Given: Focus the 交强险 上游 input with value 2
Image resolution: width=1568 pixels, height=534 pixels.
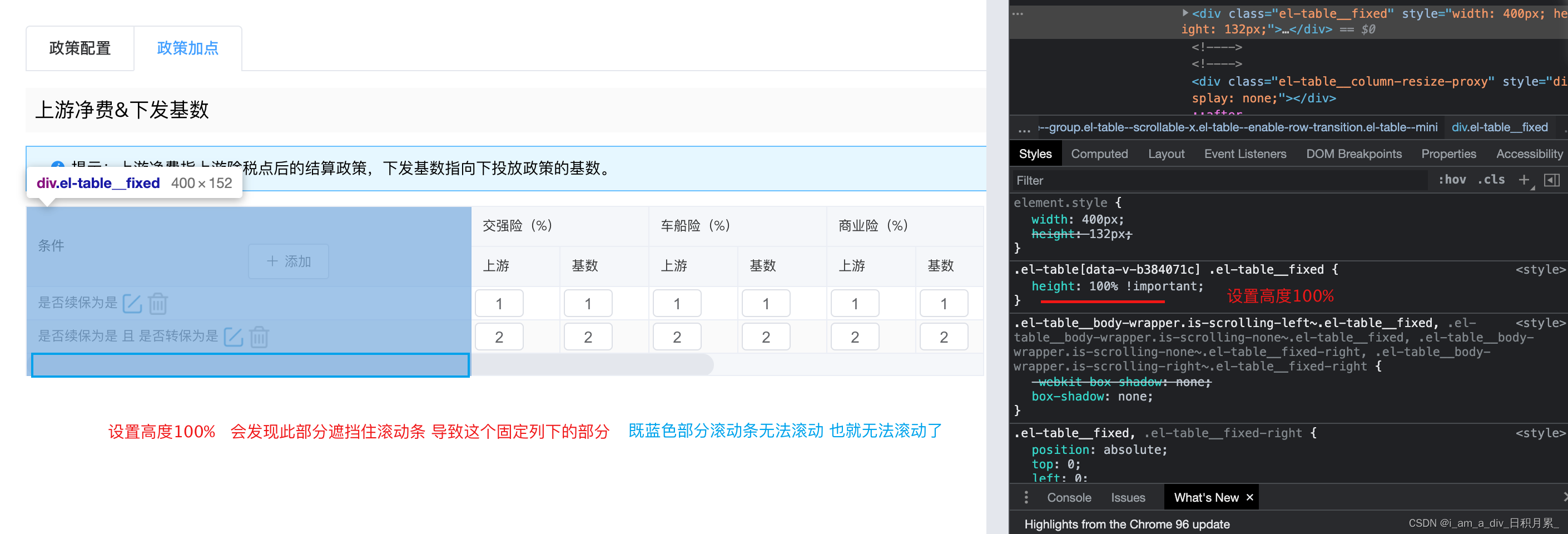Looking at the screenshot, I should tap(499, 337).
